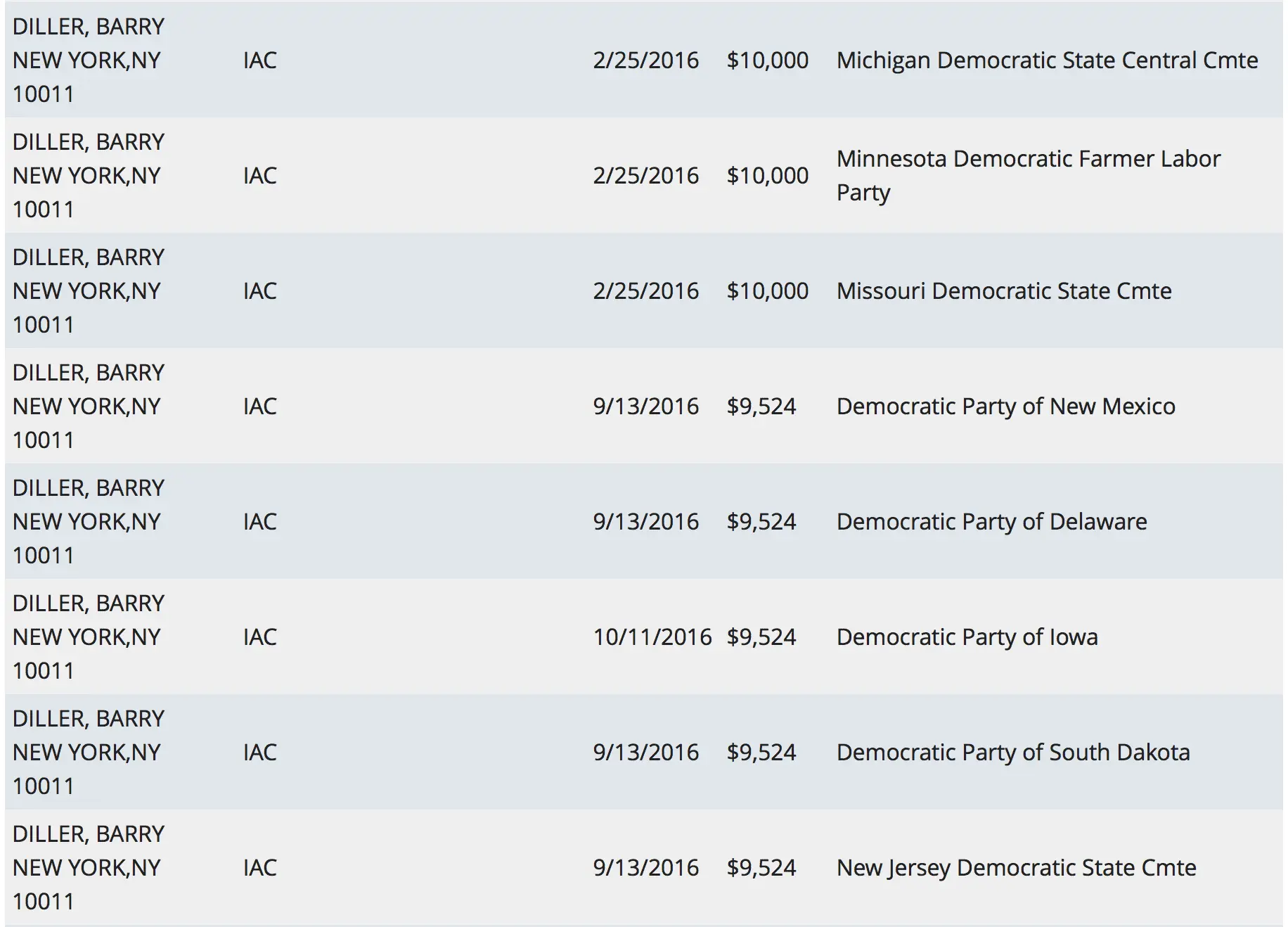Click New Jersey Democratic State Cmte
Viewport: 1288px width, 927px height.
(x=1016, y=868)
